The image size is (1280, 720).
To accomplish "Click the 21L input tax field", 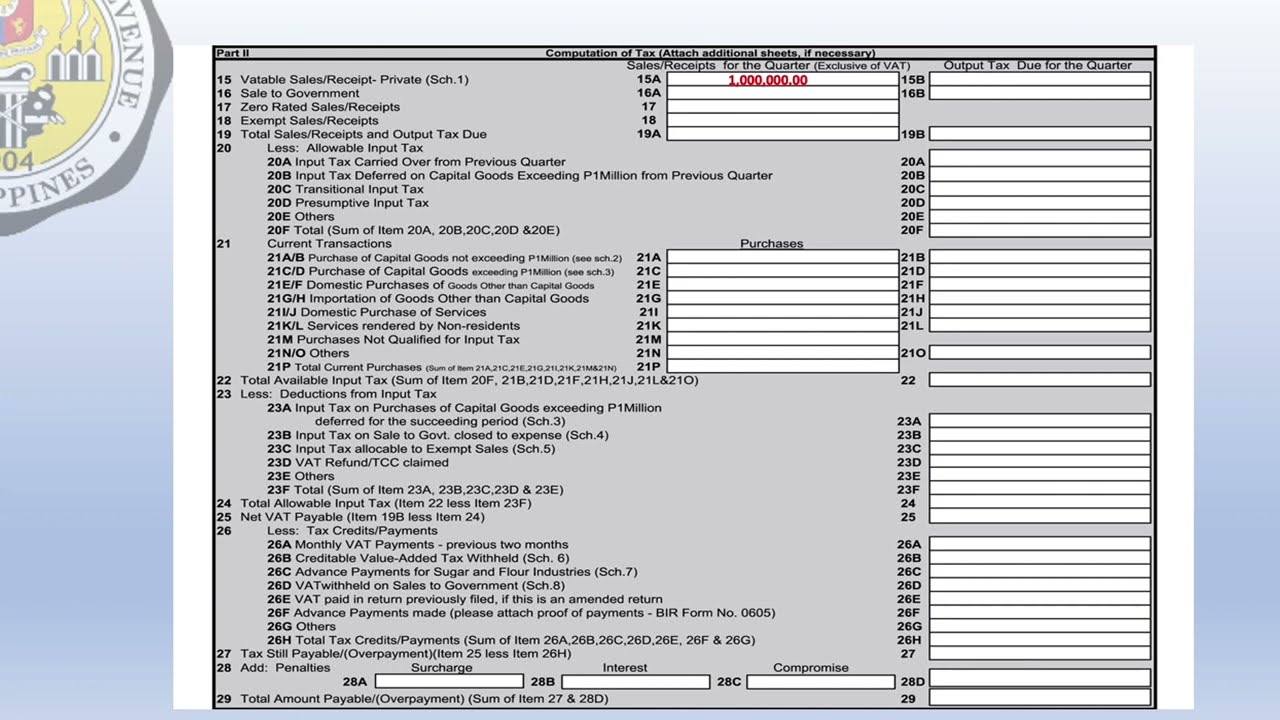I will [1040, 326].
